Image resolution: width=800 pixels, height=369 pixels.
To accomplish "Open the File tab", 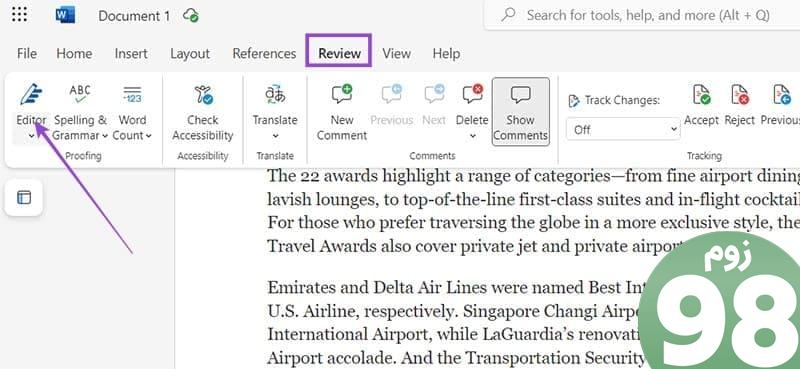I will (x=27, y=54).
